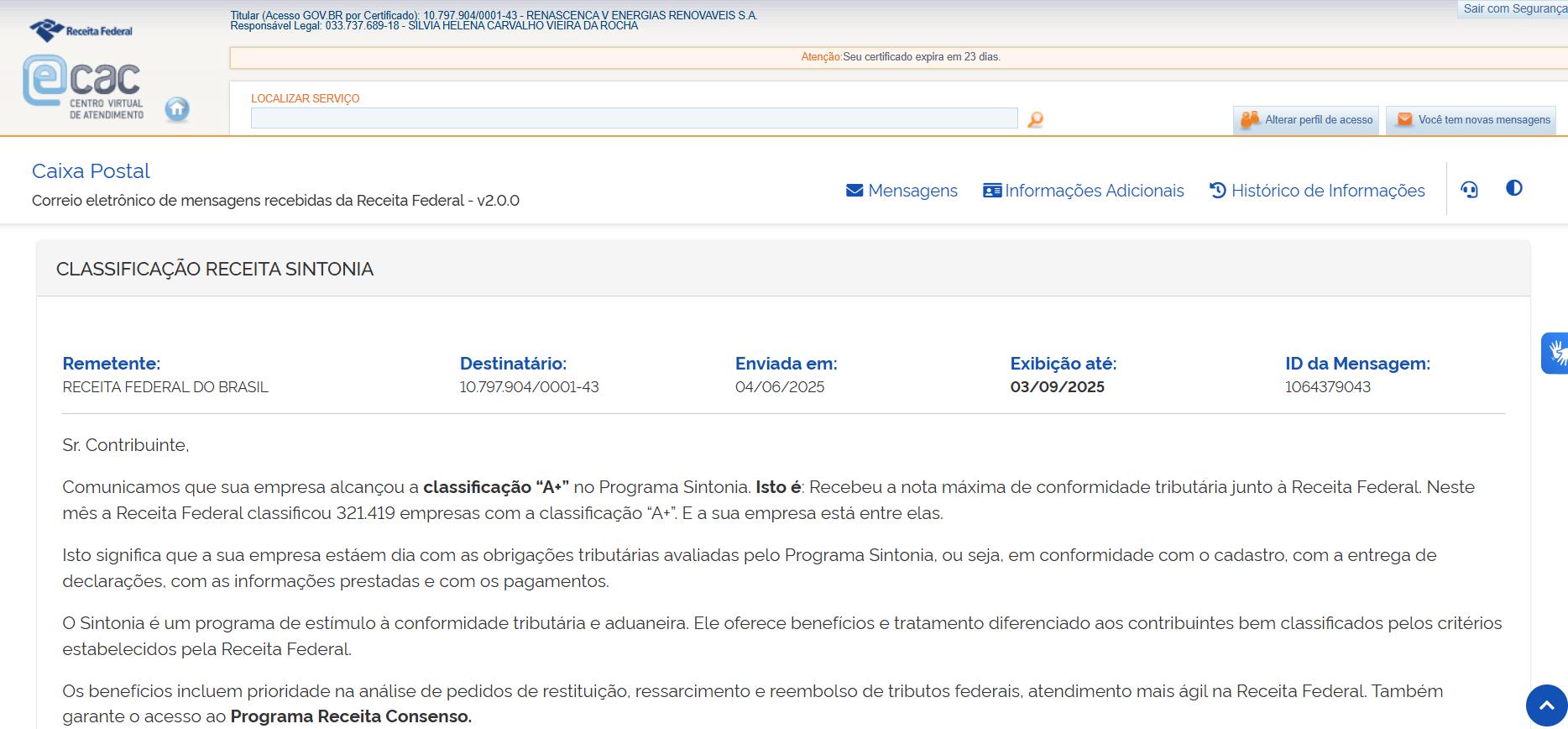Click the certificate expiration warning banner
Viewport: 1568px width, 729px height.
tap(900, 57)
